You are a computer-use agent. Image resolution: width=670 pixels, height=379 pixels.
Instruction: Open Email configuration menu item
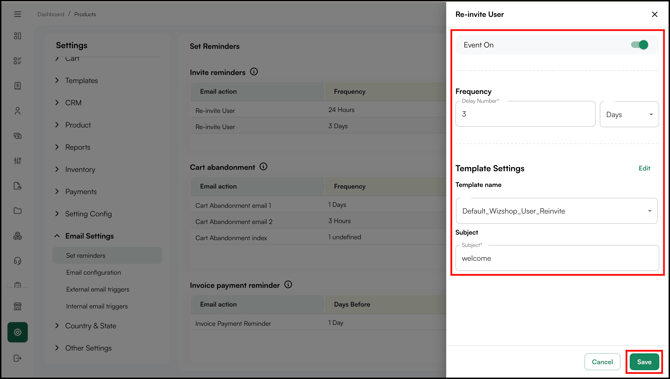pyautogui.click(x=94, y=272)
